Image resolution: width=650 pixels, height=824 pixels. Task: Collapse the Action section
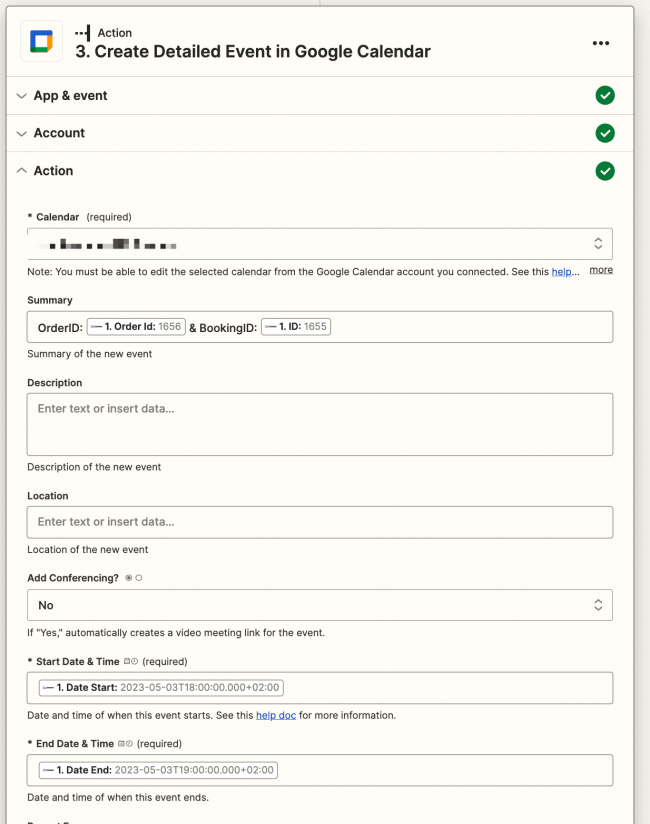click(53, 171)
